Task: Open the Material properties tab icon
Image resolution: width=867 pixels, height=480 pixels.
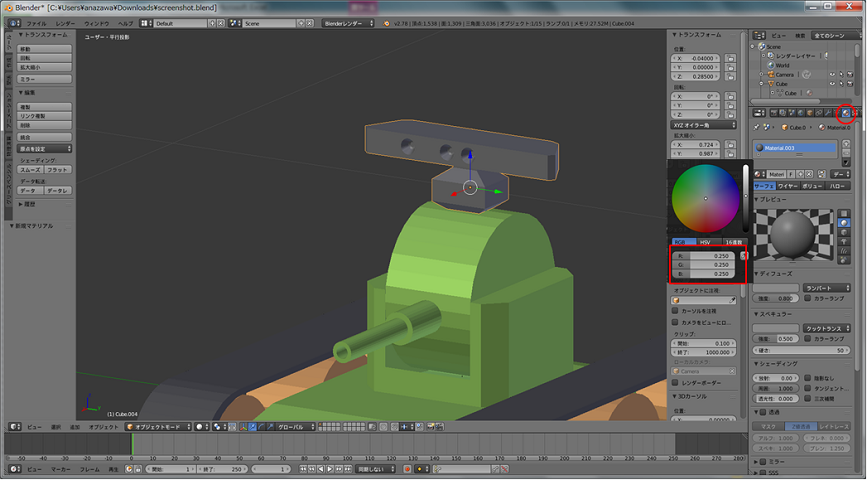Action: (845, 113)
